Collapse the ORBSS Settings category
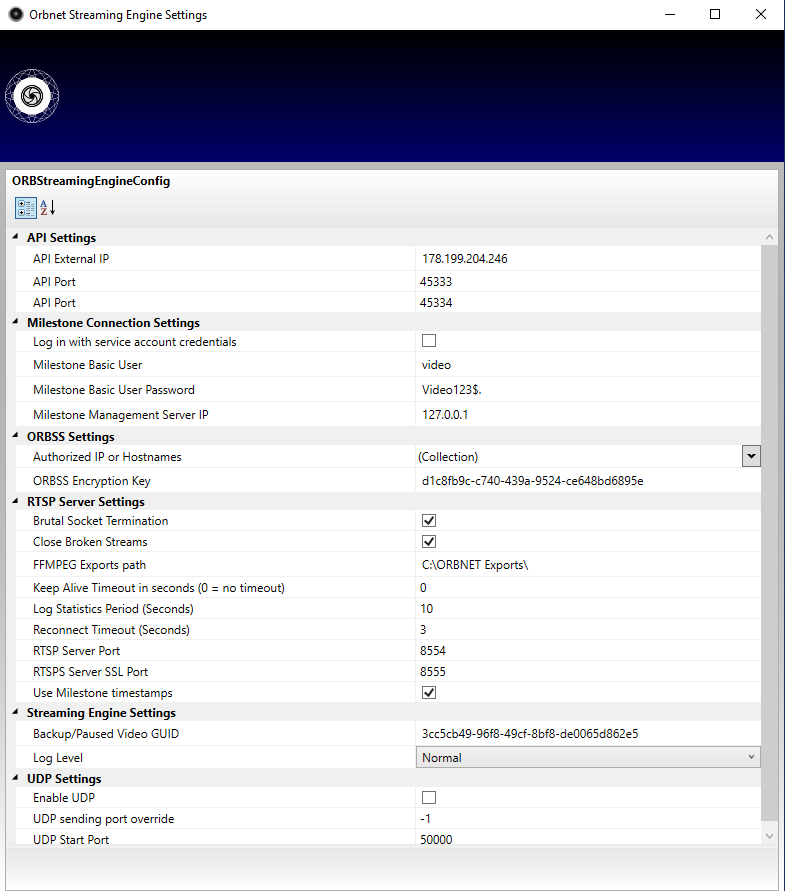Image resolution: width=785 pixels, height=891 pixels. [x=15, y=435]
